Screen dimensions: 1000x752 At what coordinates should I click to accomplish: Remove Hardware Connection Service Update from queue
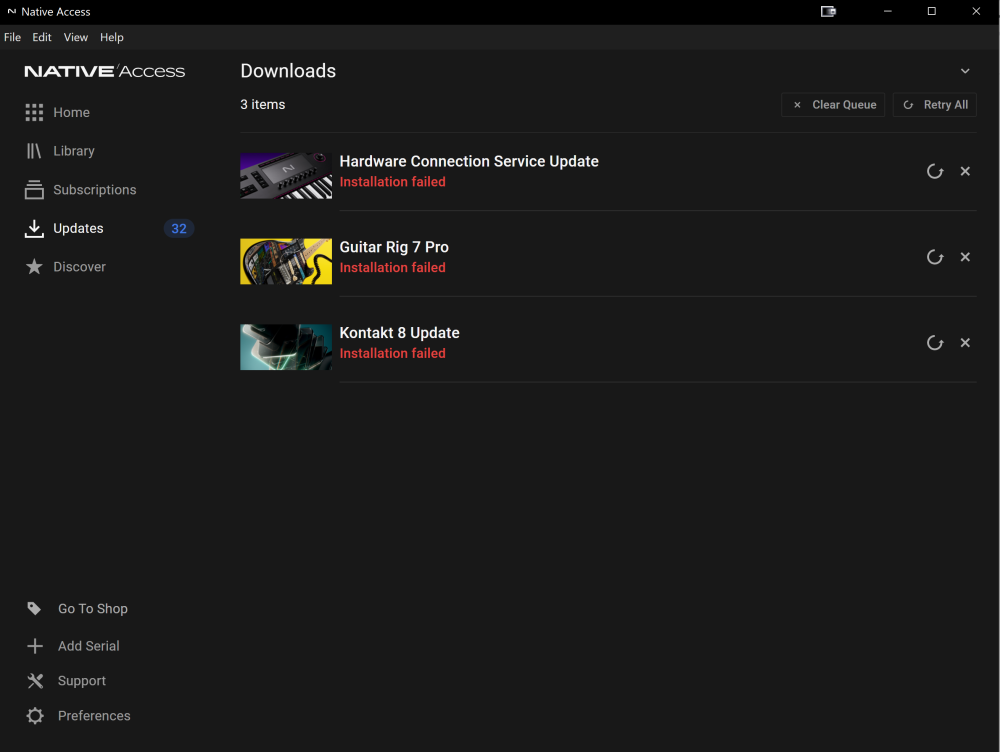965,171
